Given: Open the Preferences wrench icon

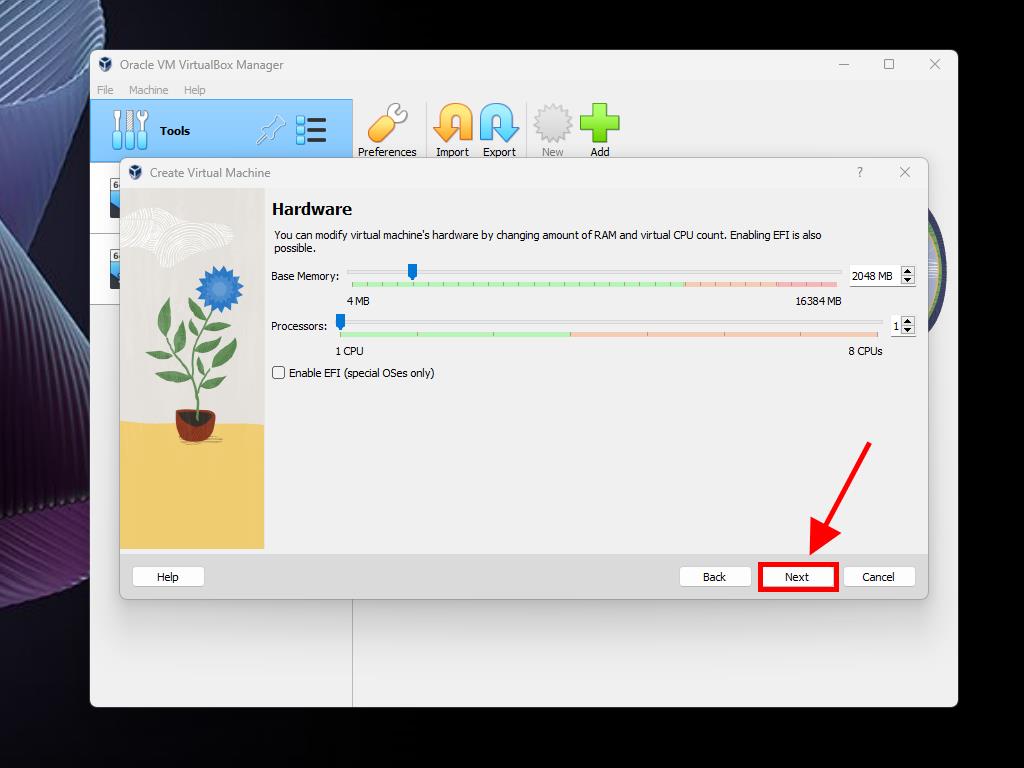Looking at the screenshot, I should (386, 125).
